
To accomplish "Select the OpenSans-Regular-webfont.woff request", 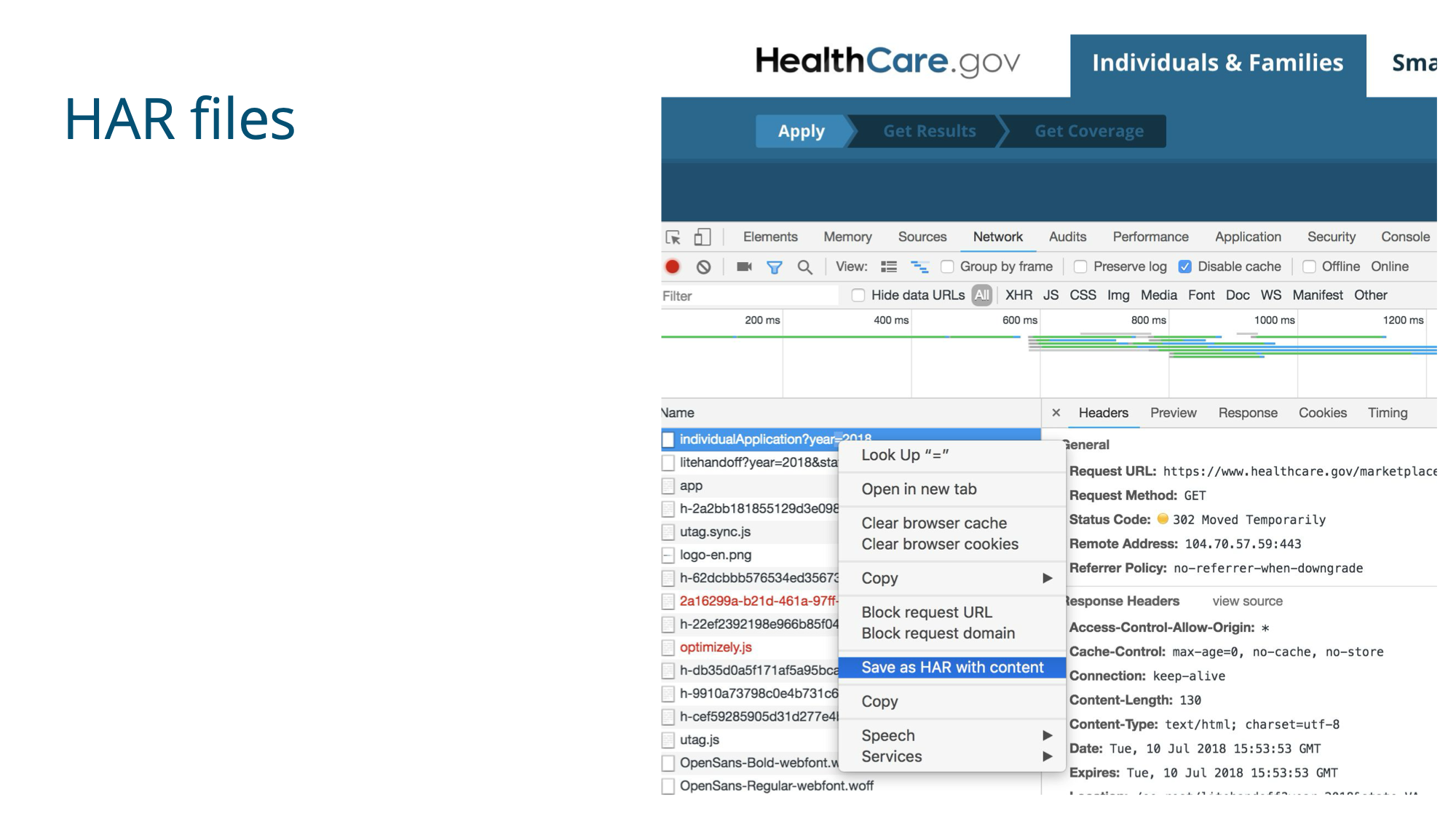I will 851,786.
